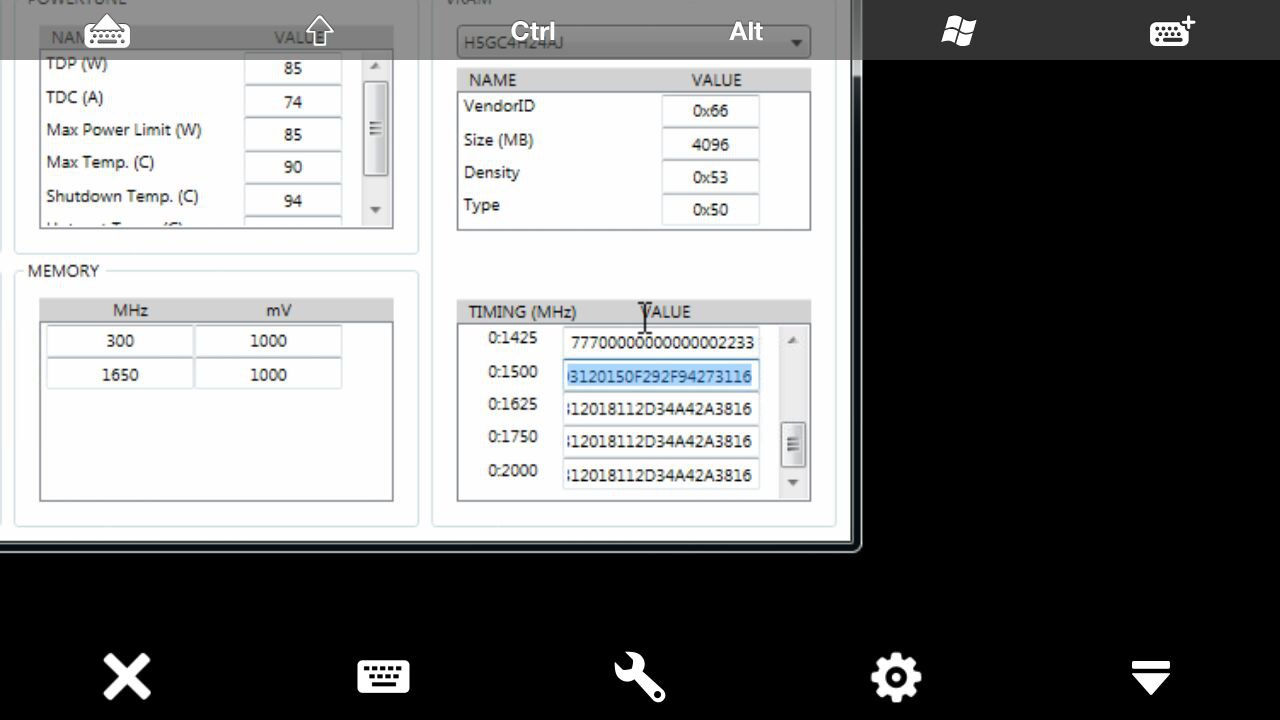Image resolution: width=1280 pixels, height=720 pixels.
Task: Click the MHz column header in Memory
Action: pyautogui.click(x=130, y=310)
